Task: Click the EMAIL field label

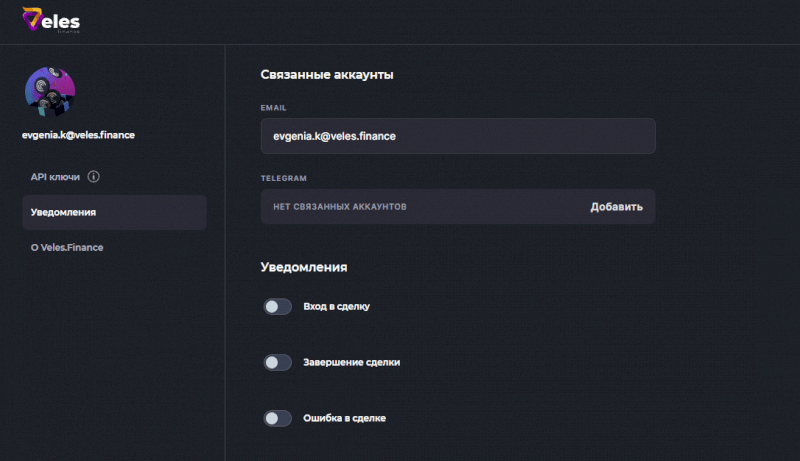Action: [x=274, y=107]
